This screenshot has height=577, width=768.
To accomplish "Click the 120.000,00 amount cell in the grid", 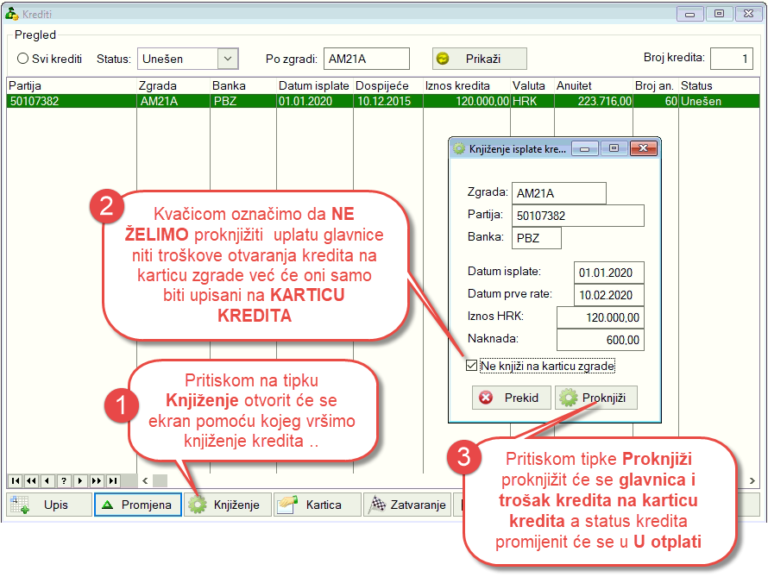I will [x=467, y=101].
